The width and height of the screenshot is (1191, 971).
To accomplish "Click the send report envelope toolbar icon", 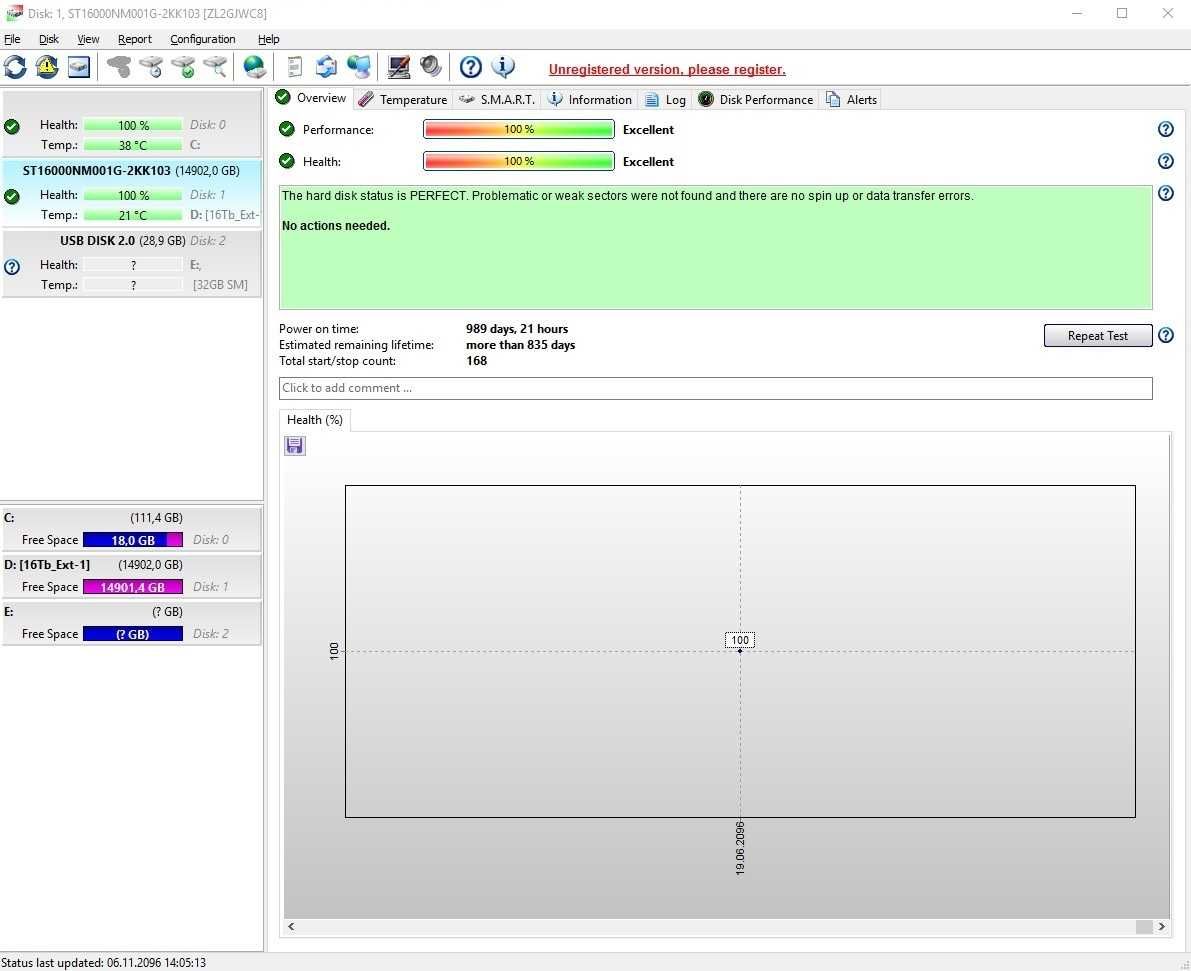I will point(327,68).
